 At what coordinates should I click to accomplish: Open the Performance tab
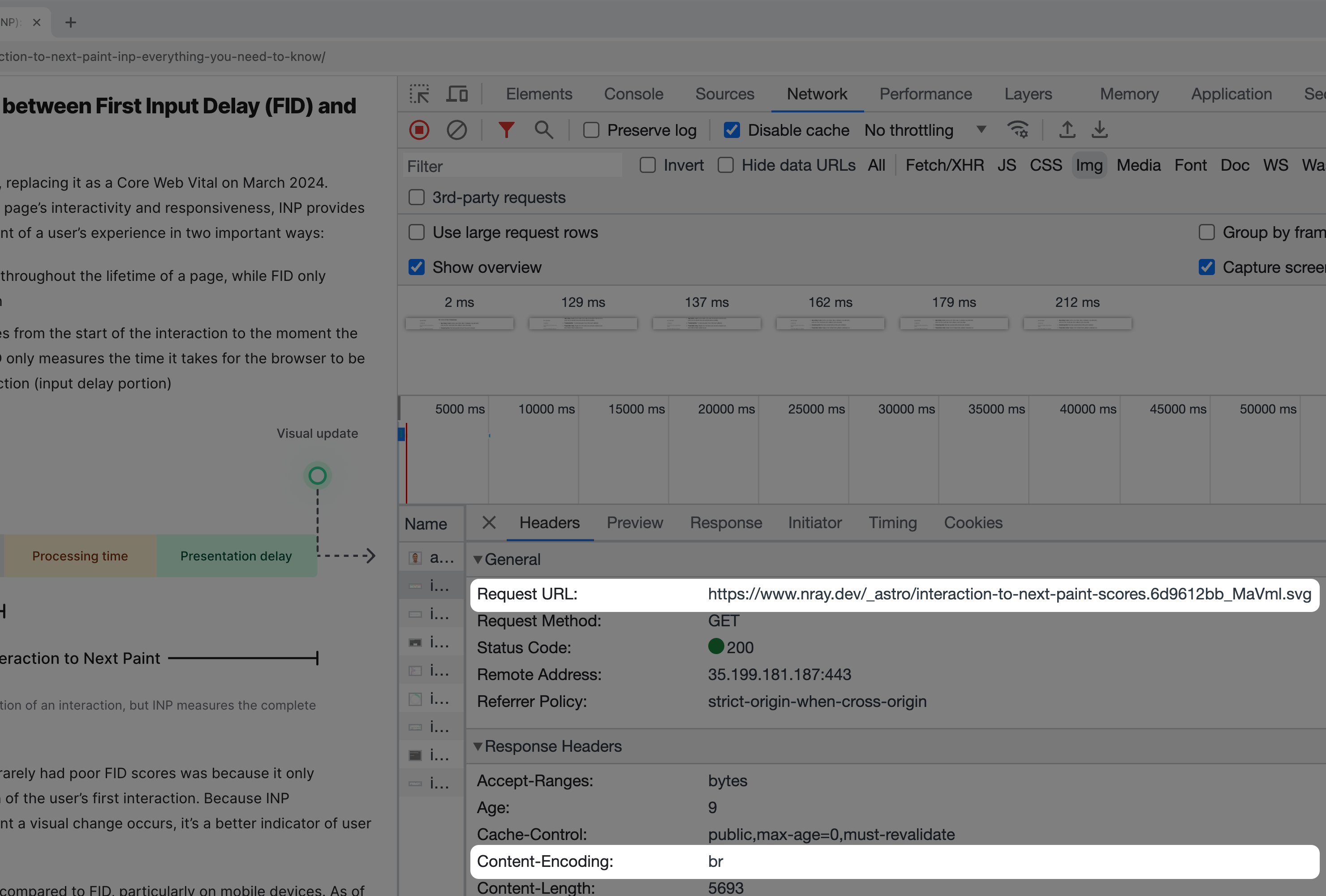(x=926, y=94)
